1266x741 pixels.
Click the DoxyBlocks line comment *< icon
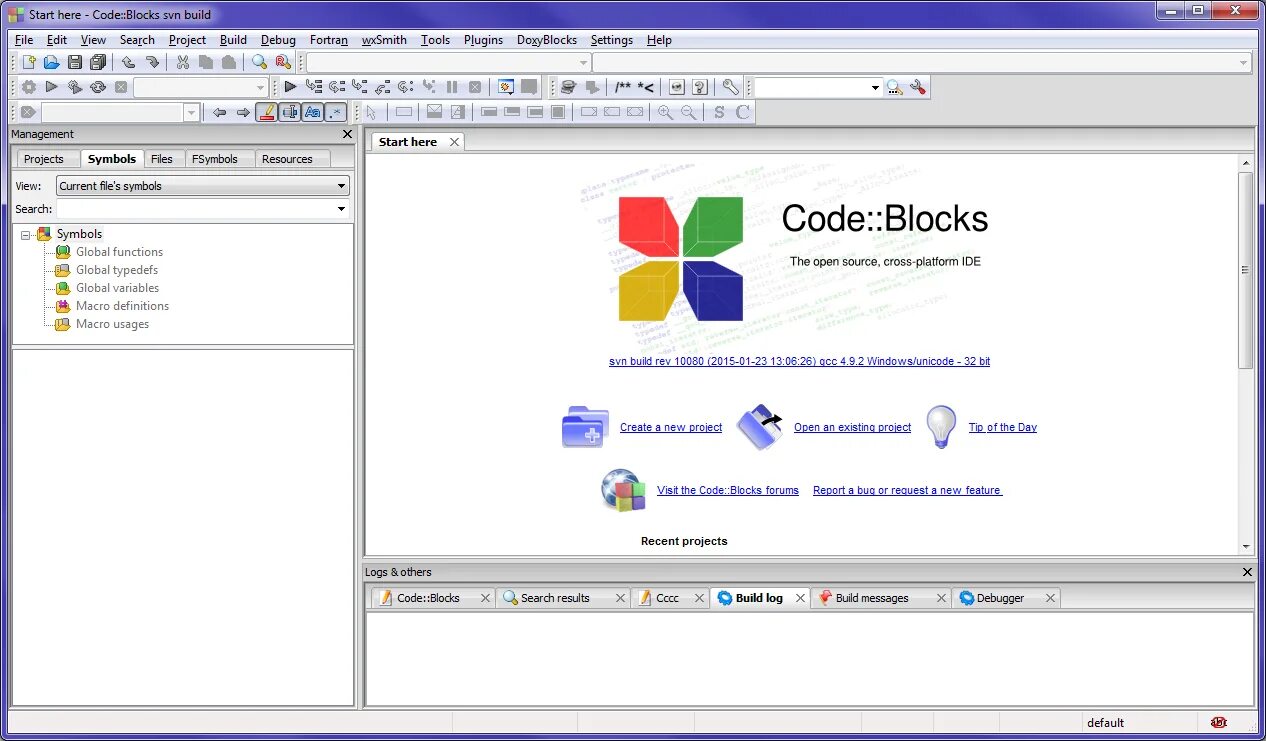click(x=645, y=87)
